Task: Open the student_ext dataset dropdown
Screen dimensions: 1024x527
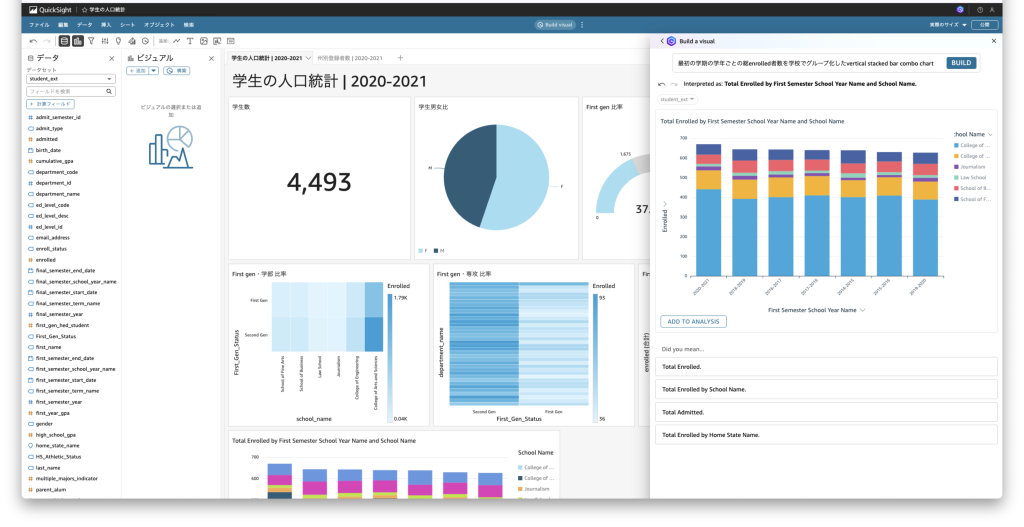Action: click(71, 79)
